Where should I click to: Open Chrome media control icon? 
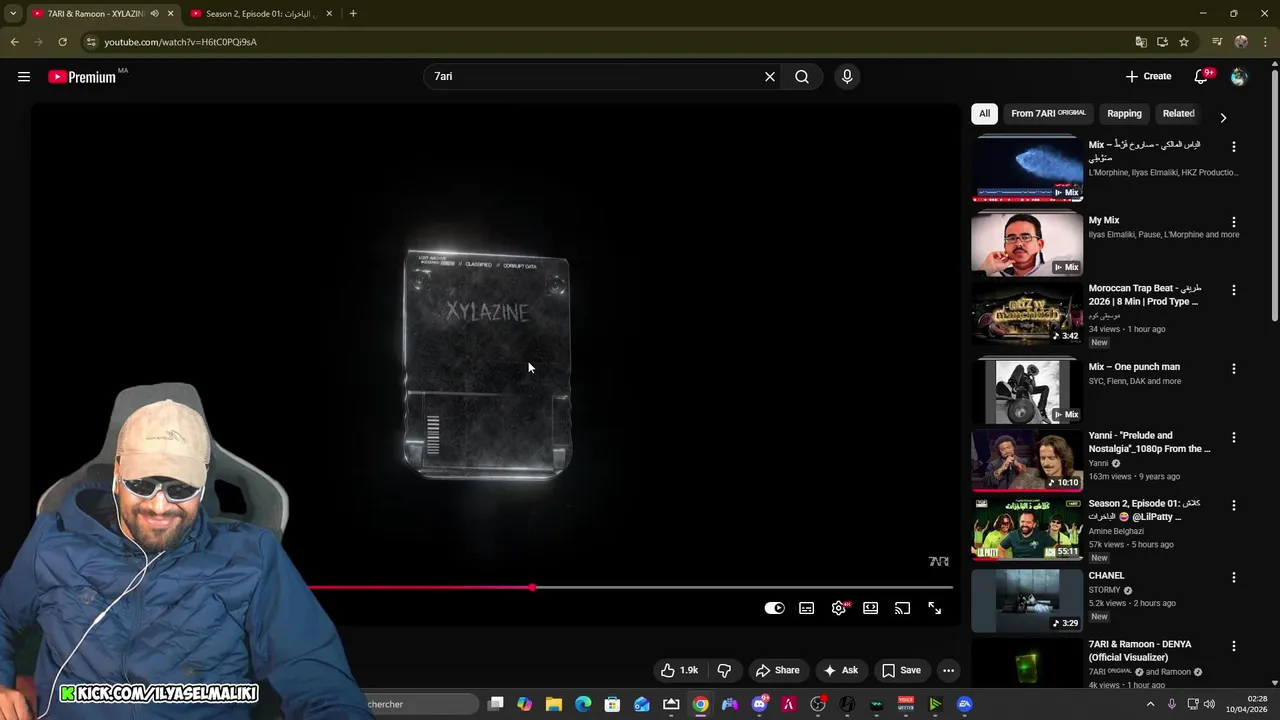click(1217, 42)
